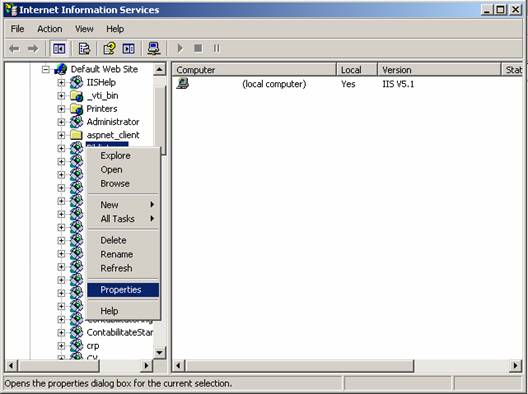Click the Forward arrow toolbar icon
The image size is (528, 394).
pyautogui.click(x=33, y=49)
